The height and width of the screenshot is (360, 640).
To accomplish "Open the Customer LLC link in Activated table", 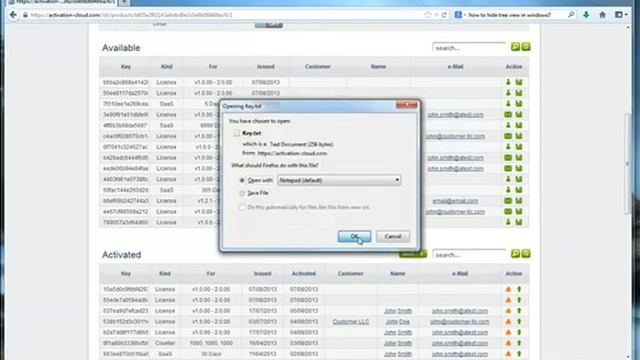I will coord(351,322).
